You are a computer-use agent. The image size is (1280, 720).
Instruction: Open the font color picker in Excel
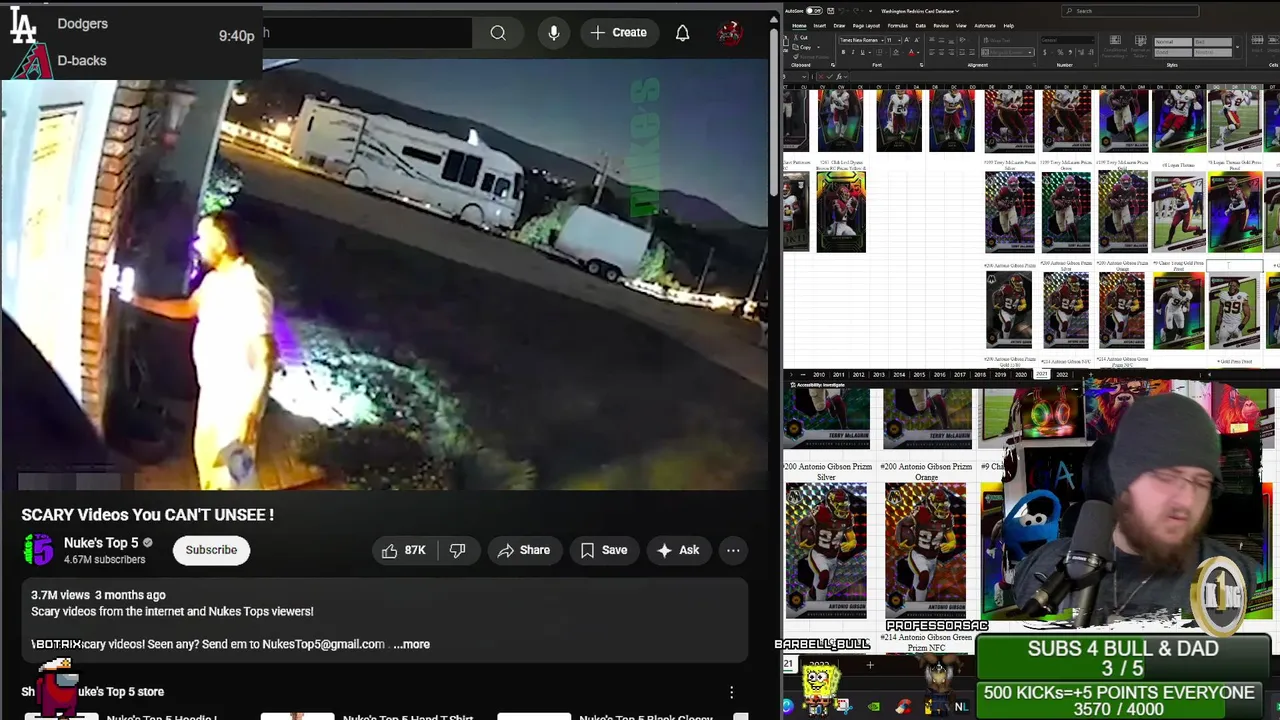[912, 52]
